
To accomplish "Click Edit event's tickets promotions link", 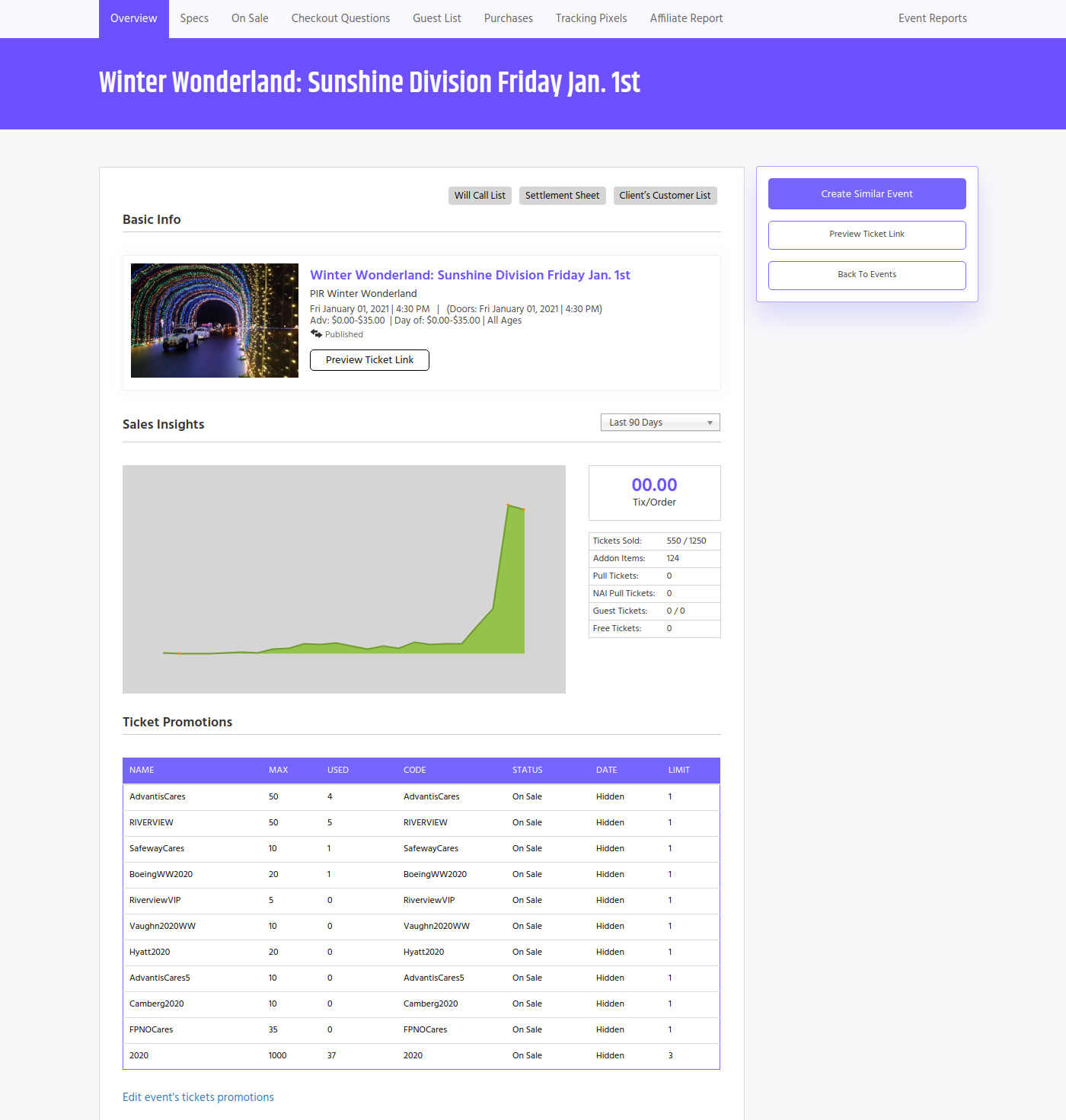I will [198, 1097].
